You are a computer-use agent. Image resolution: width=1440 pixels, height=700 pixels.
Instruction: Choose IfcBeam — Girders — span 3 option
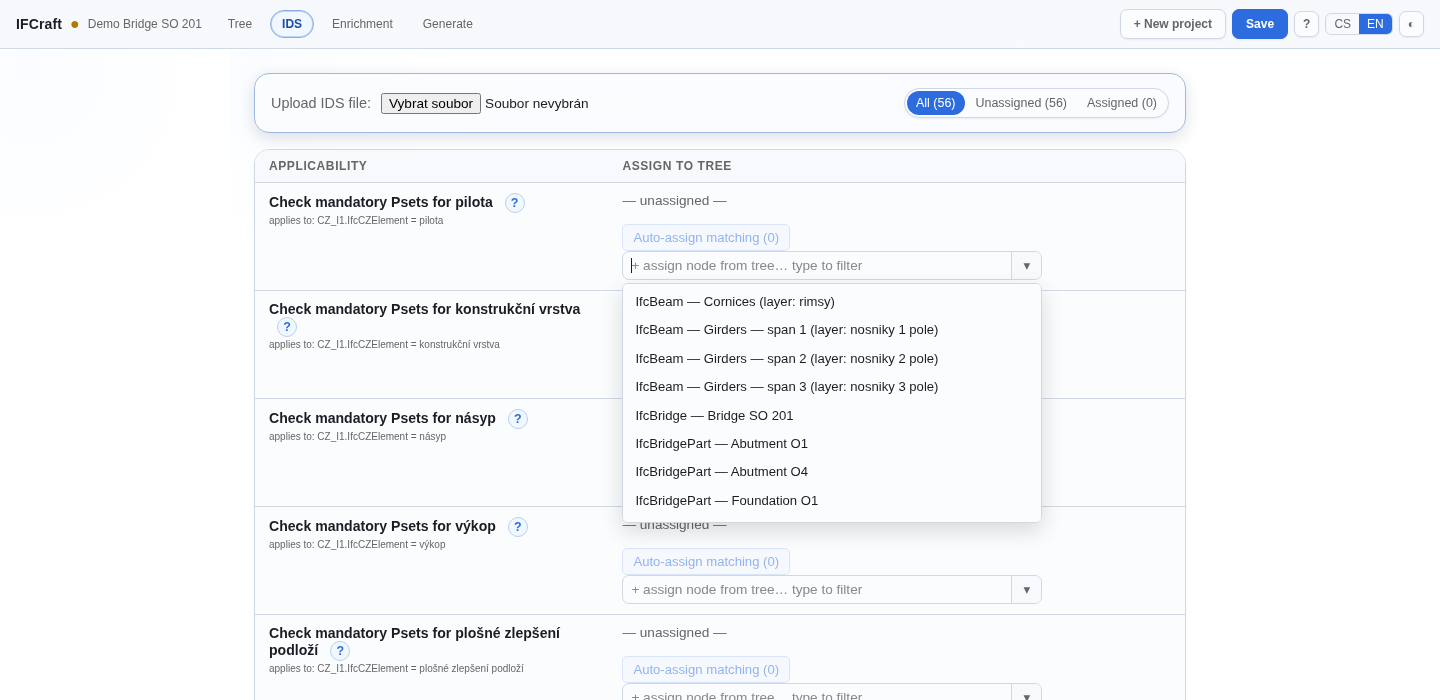(x=832, y=387)
